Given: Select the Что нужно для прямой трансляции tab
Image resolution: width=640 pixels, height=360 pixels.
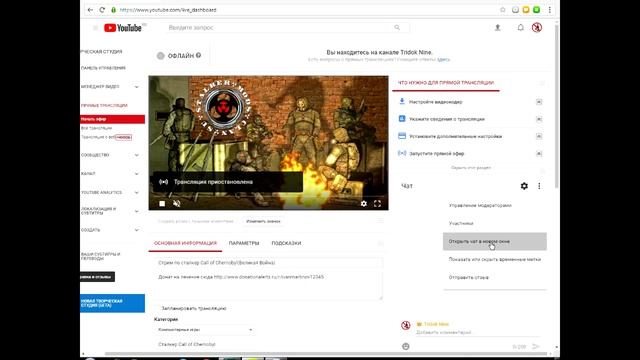Looking at the screenshot, I should pos(446,83).
